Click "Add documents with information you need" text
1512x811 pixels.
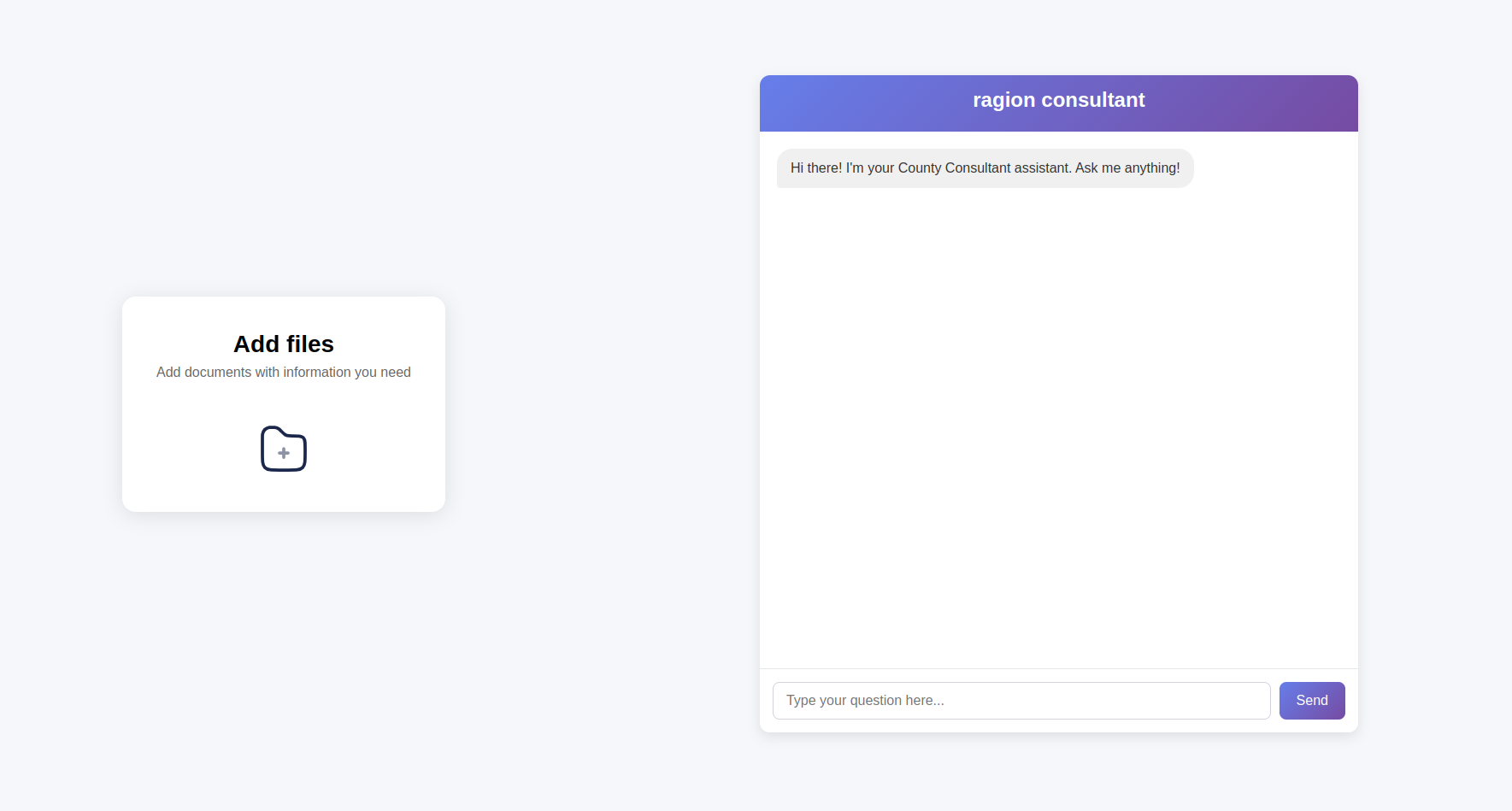284,373
